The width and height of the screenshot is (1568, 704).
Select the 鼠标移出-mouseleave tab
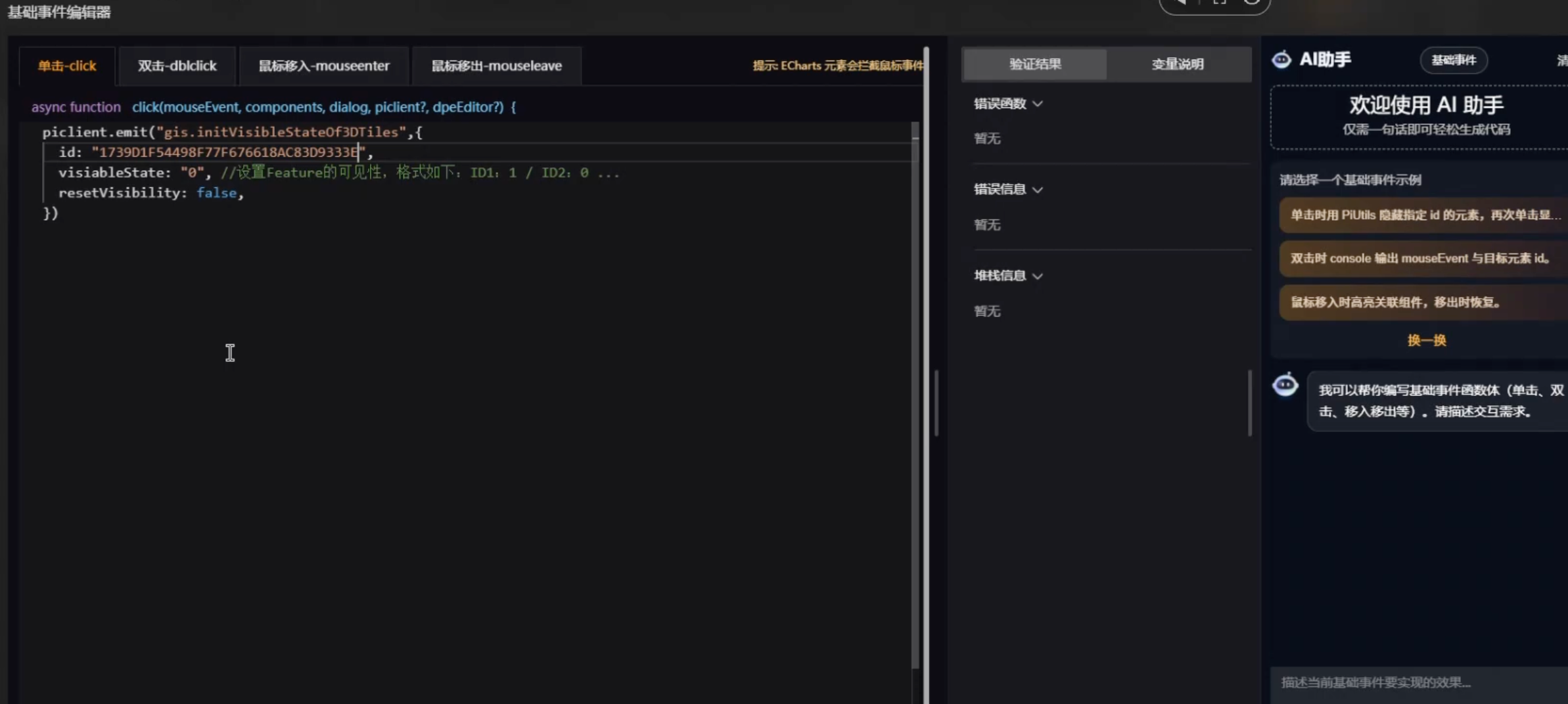[496, 66]
